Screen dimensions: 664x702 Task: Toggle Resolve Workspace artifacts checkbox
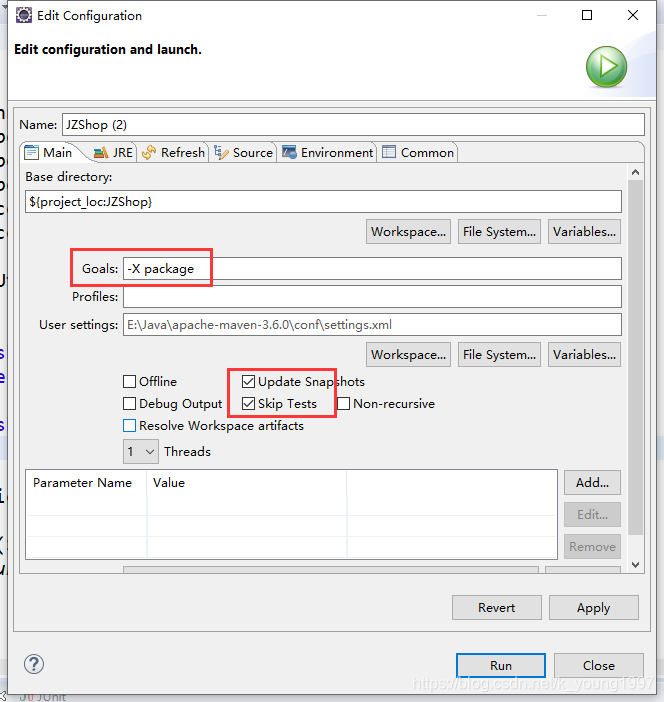pos(129,425)
